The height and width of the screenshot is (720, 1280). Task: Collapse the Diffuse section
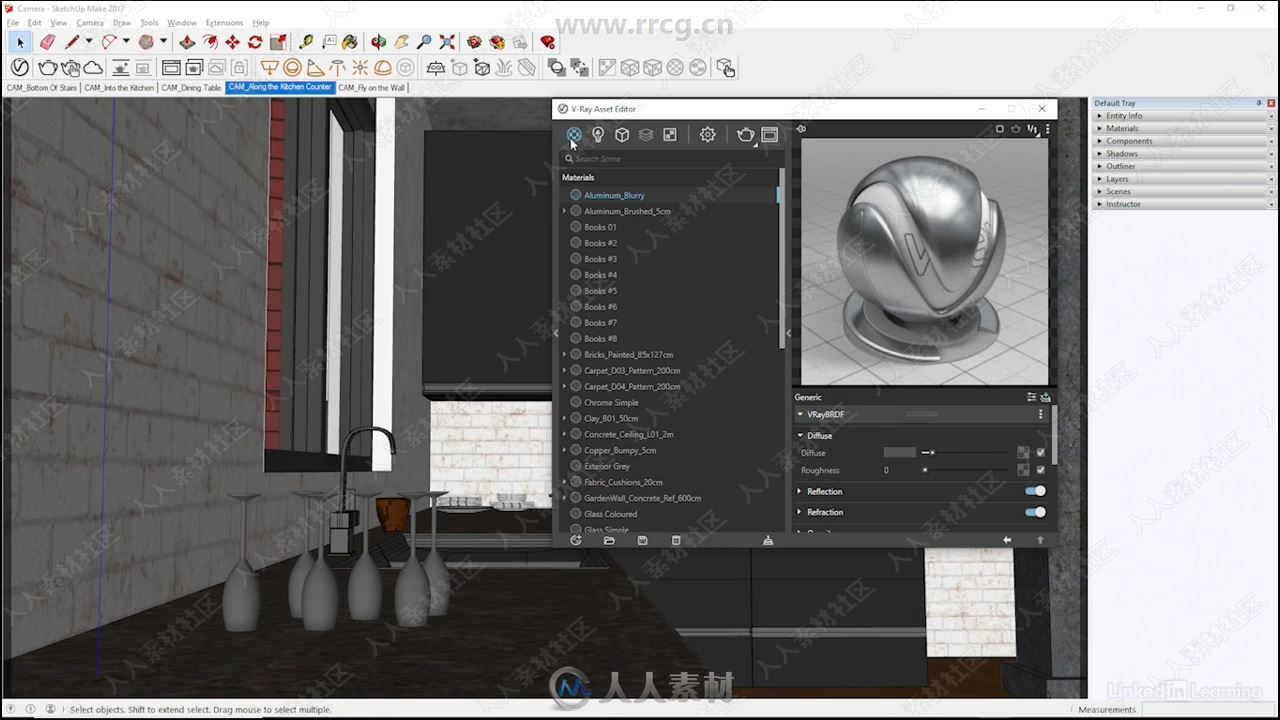pyautogui.click(x=800, y=436)
